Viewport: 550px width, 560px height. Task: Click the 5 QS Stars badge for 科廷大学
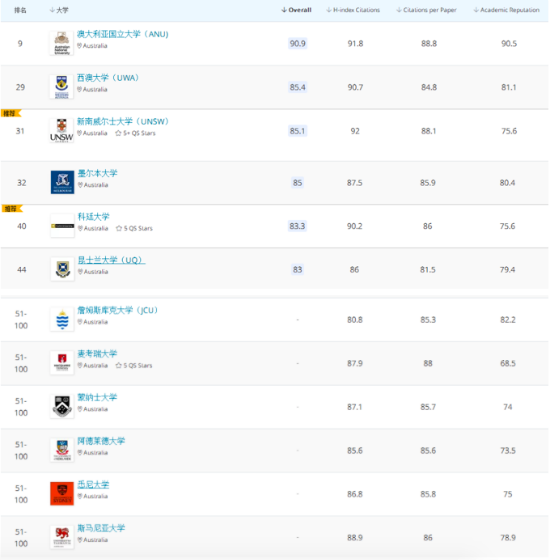pyautogui.click(x=134, y=229)
